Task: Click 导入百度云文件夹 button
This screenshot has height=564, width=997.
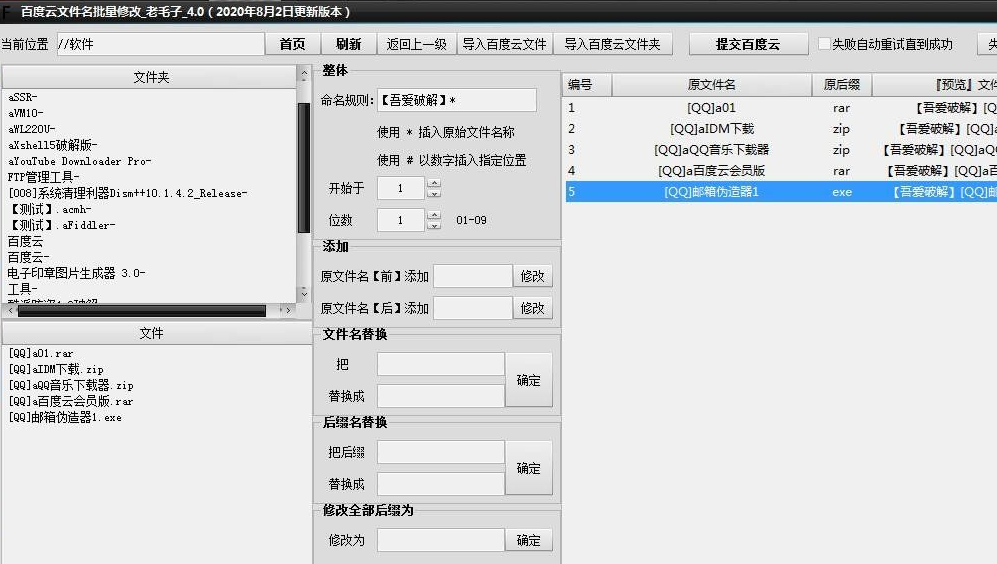Action: 612,44
